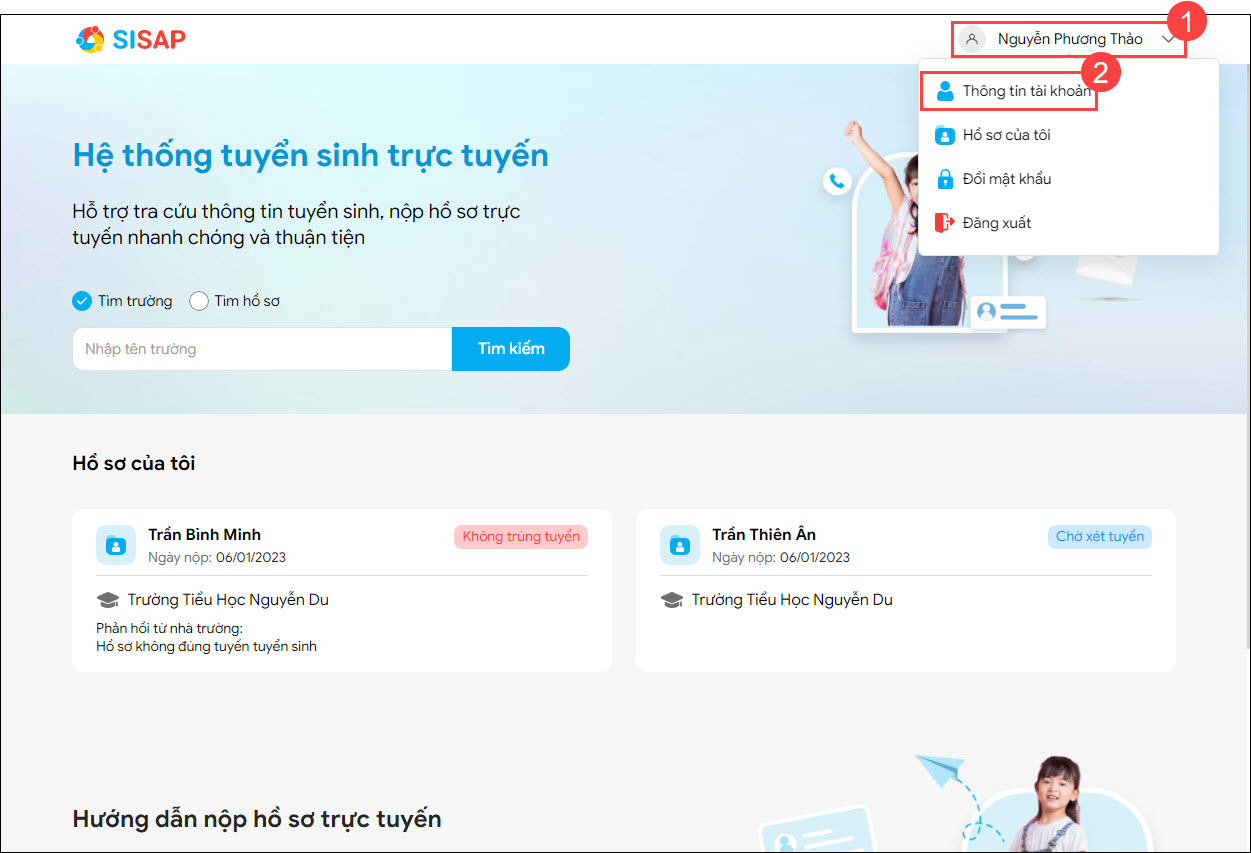
Task: Open Hồ sơ của tôi menu item
Action: click(1068, 135)
